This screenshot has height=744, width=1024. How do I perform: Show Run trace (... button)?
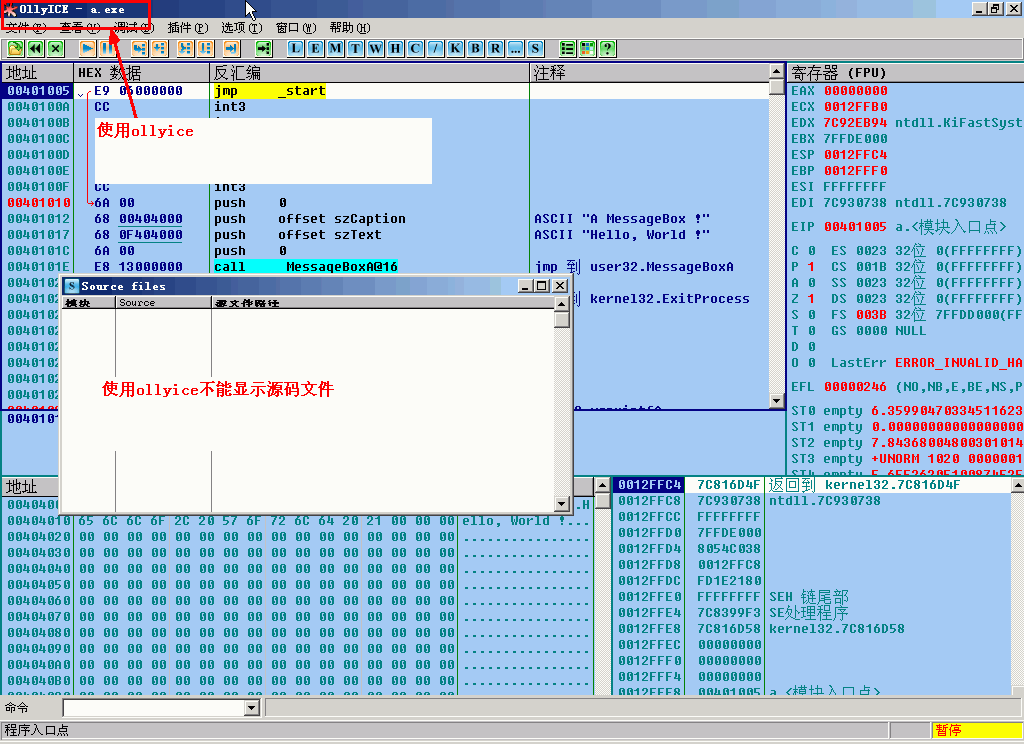point(515,48)
